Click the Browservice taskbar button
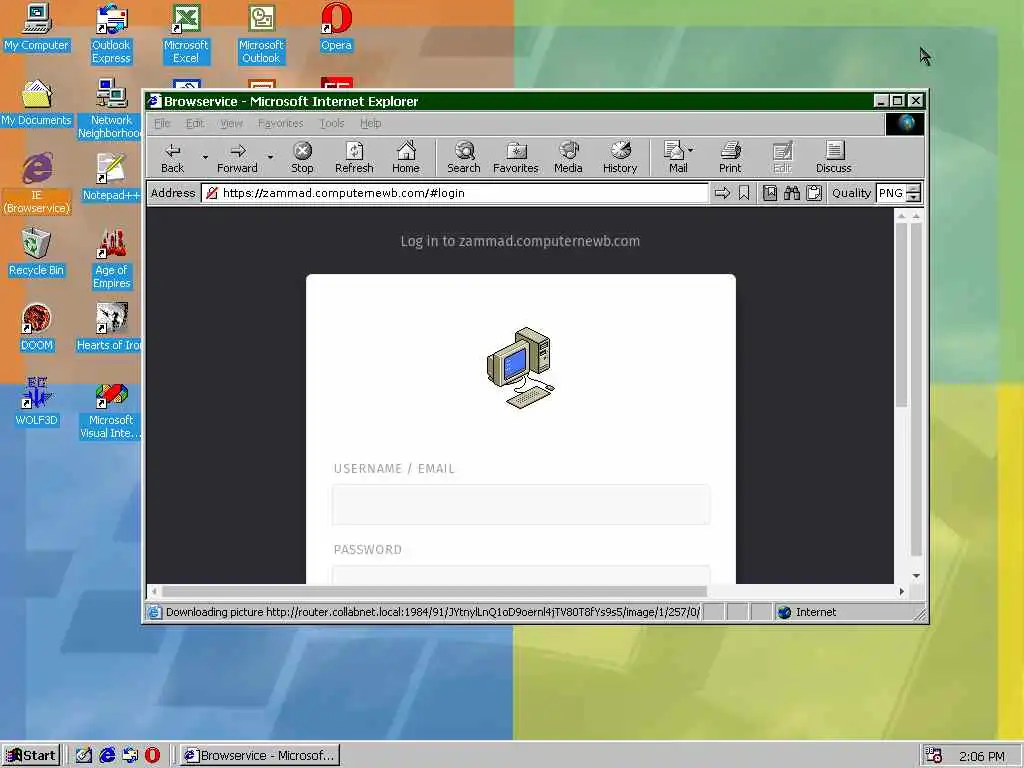 259,756
